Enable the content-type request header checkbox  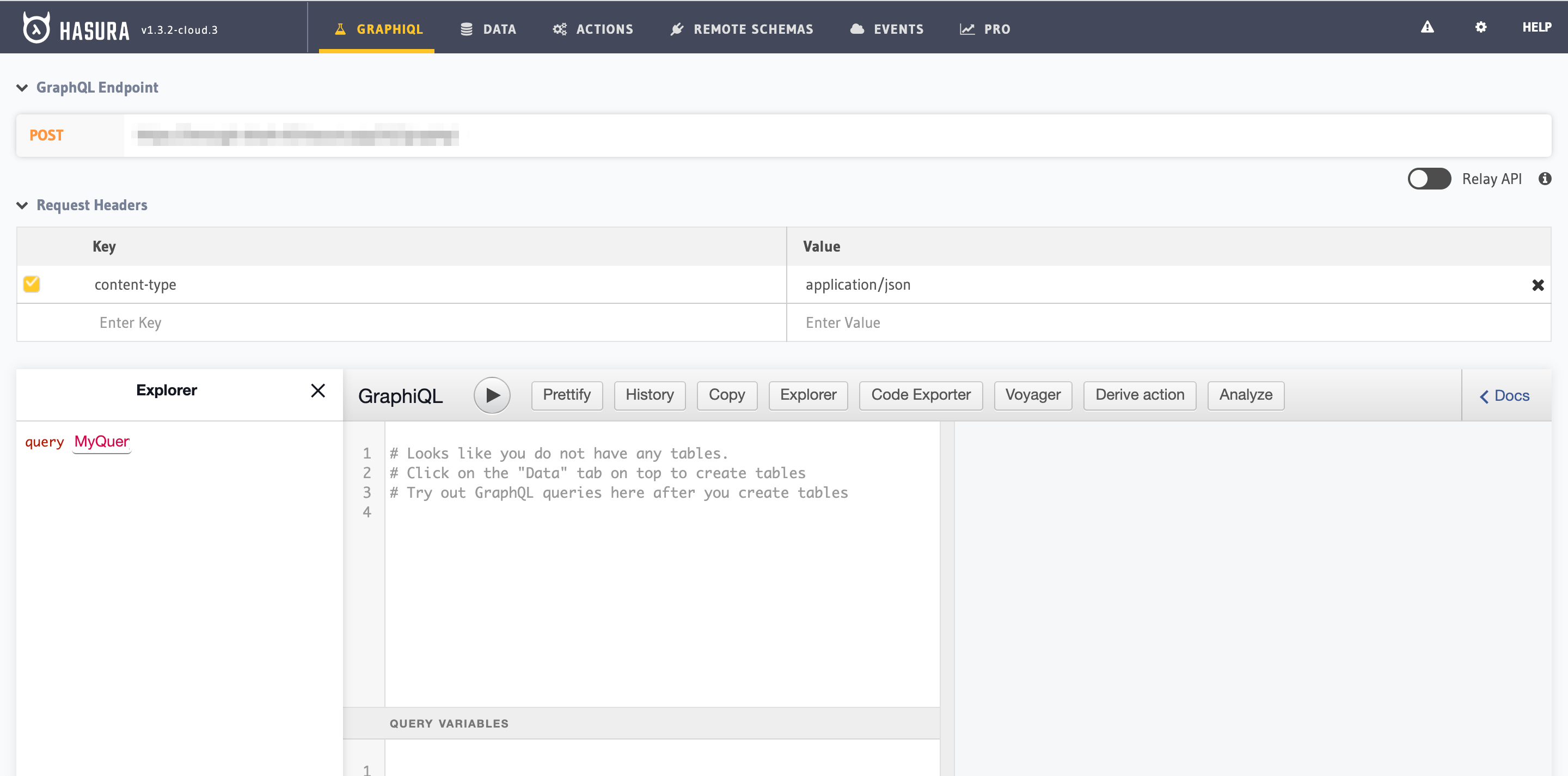pos(31,284)
